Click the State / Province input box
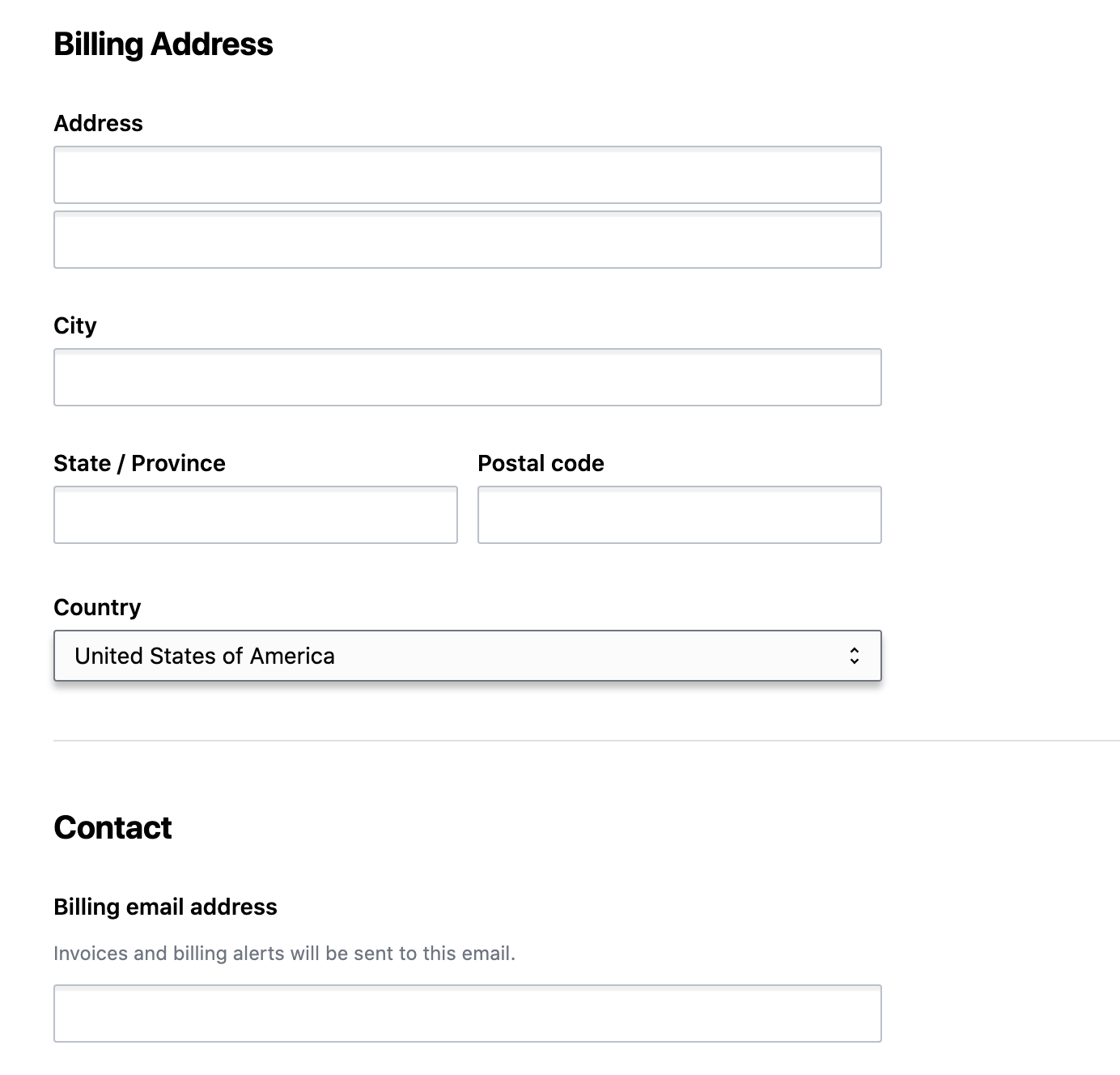The width and height of the screenshot is (1120, 1075). click(255, 515)
